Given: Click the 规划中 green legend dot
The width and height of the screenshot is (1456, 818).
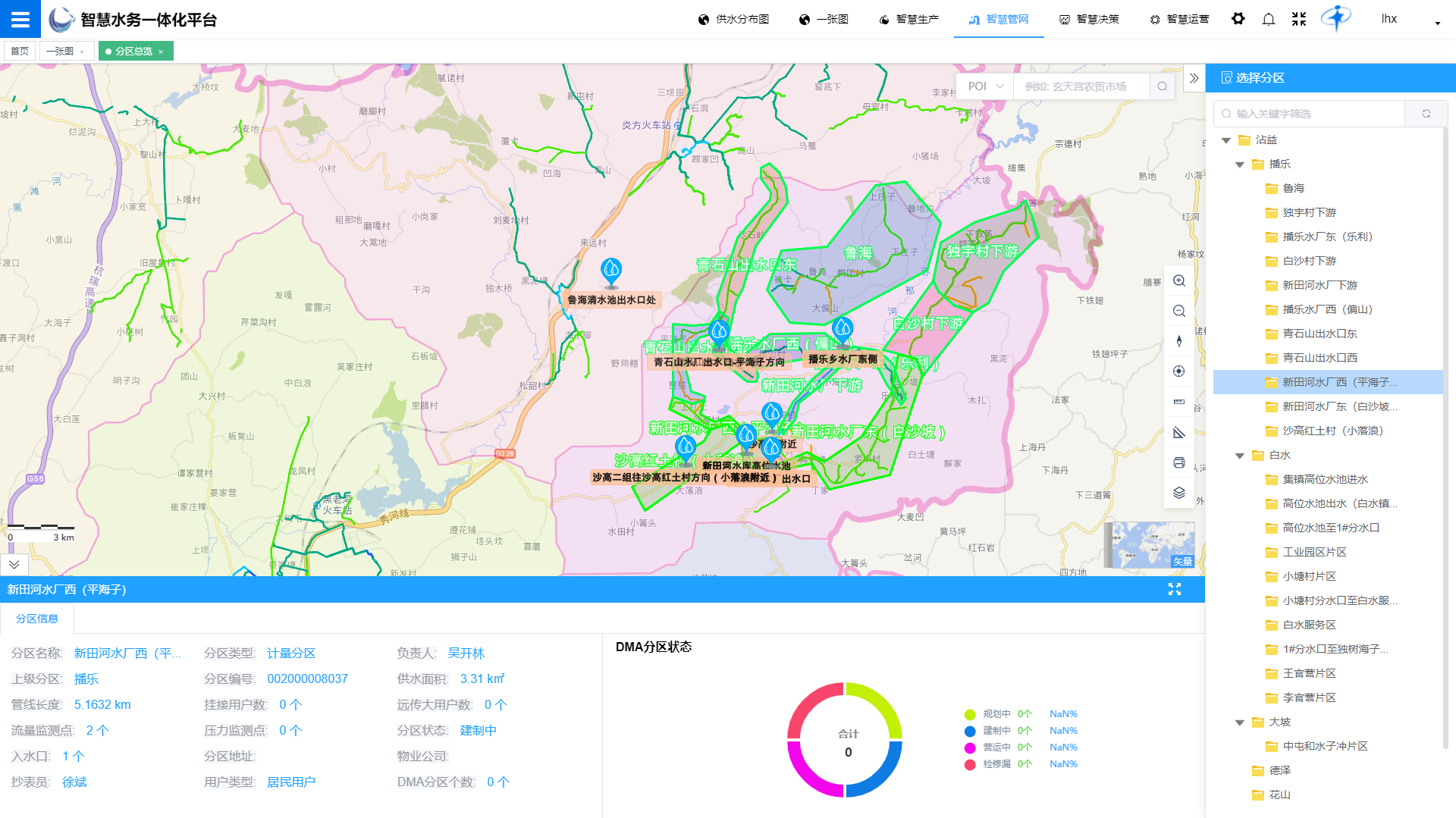Looking at the screenshot, I should tap(970, 714).
